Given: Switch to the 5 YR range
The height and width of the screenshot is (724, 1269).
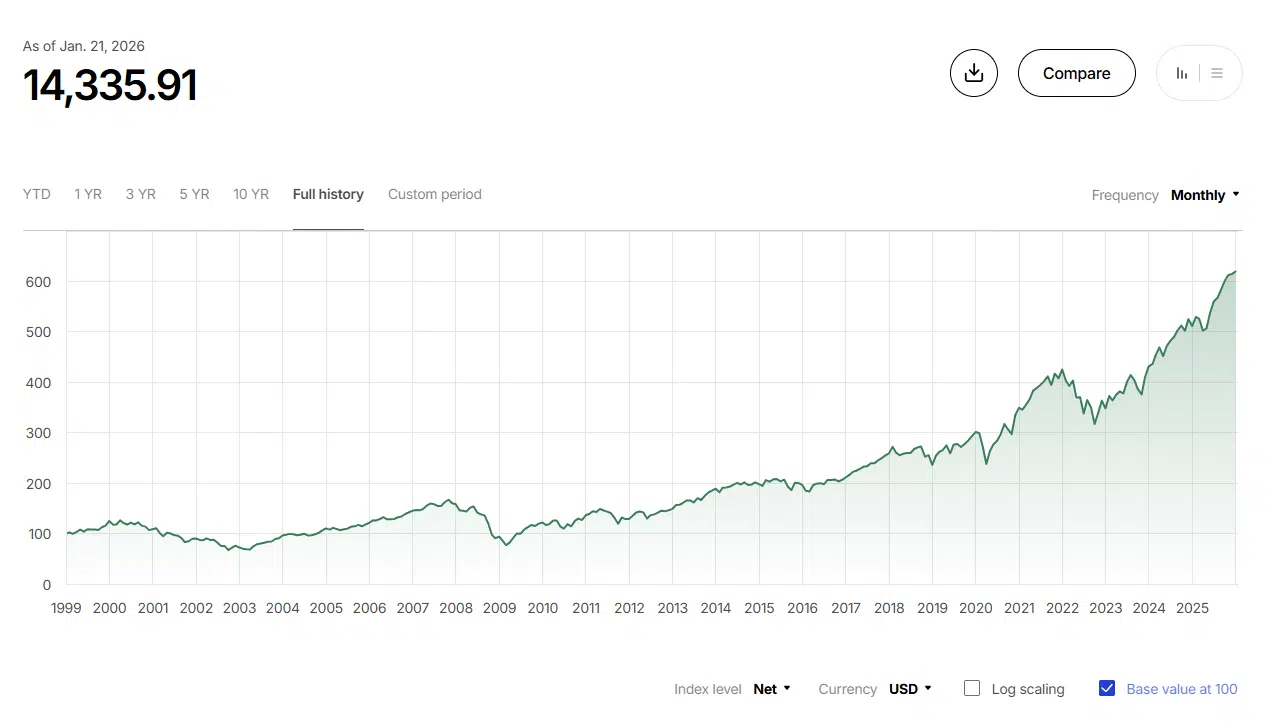Looking at the screenshot, I should pos(194,194).
